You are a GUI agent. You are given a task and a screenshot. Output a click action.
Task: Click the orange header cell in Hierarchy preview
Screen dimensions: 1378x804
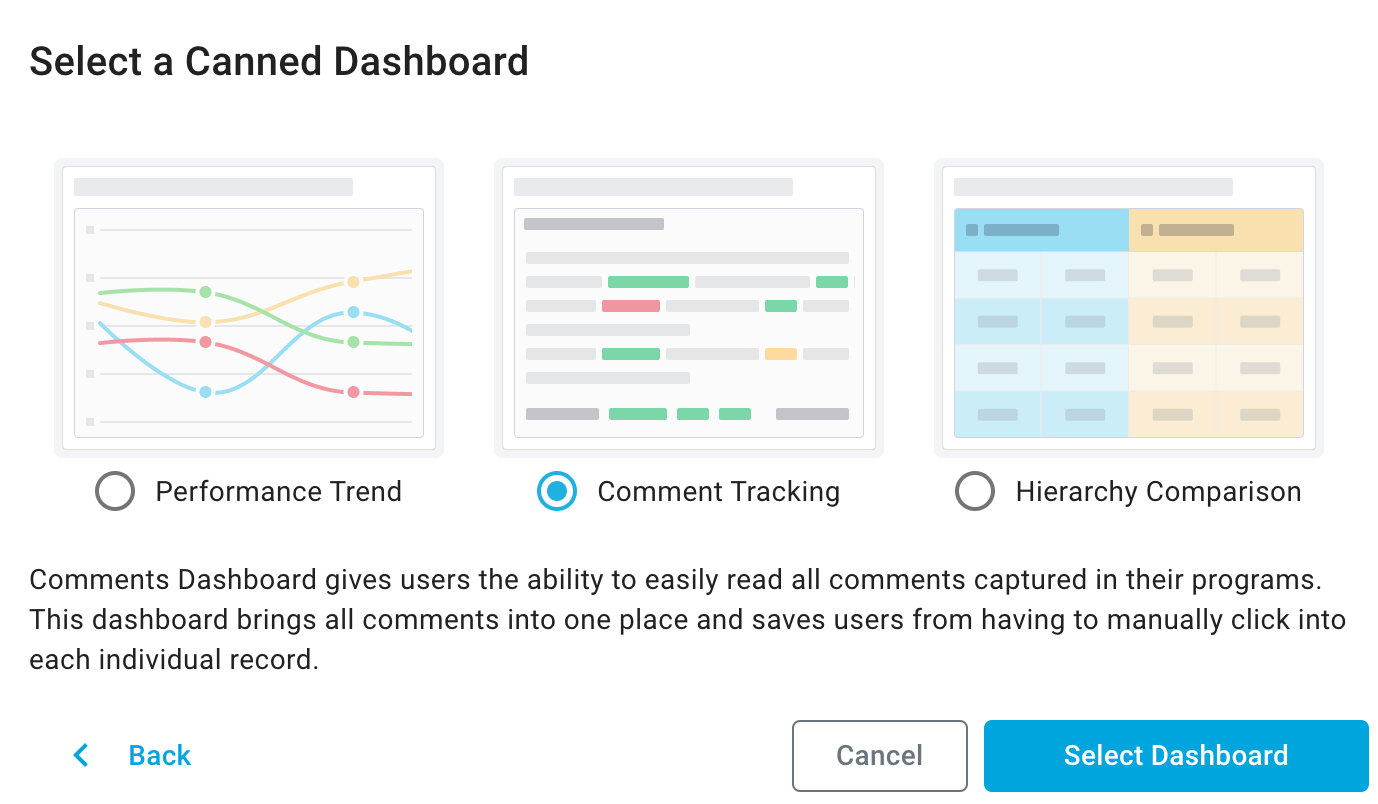pos(1216,230)
